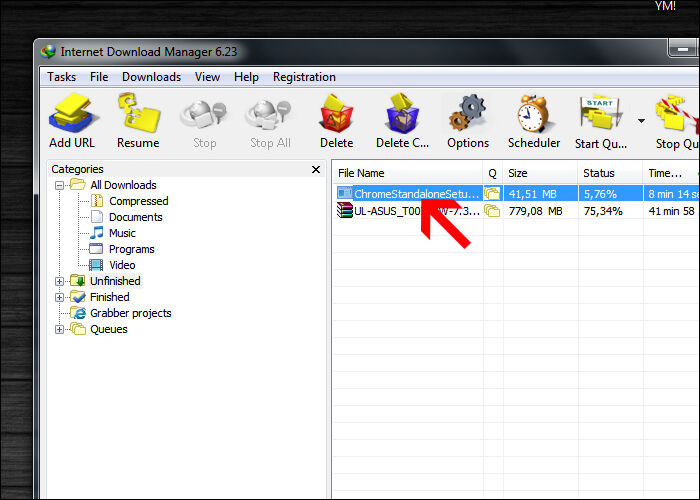Click queue icon in UL-ASUS row
700x500 pixels.
pos(492,211)
